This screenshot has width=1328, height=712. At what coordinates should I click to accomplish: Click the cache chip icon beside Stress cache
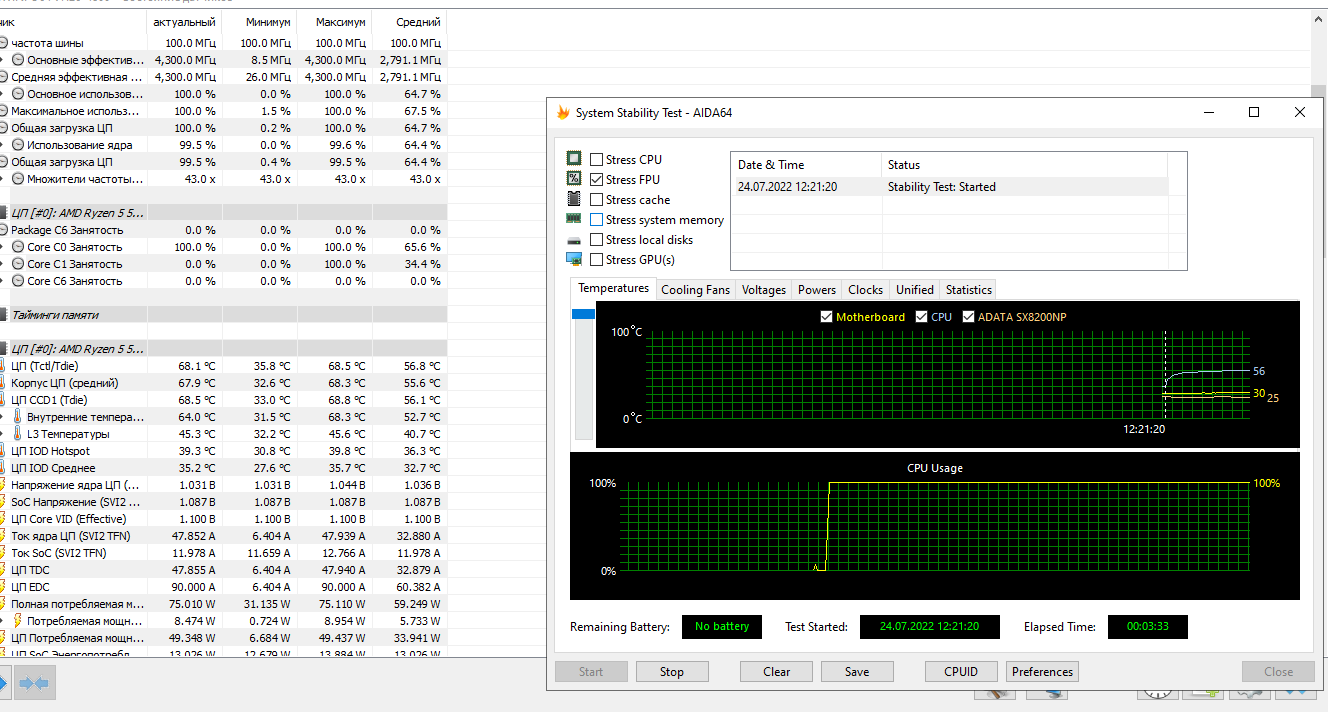coord(574,199)
